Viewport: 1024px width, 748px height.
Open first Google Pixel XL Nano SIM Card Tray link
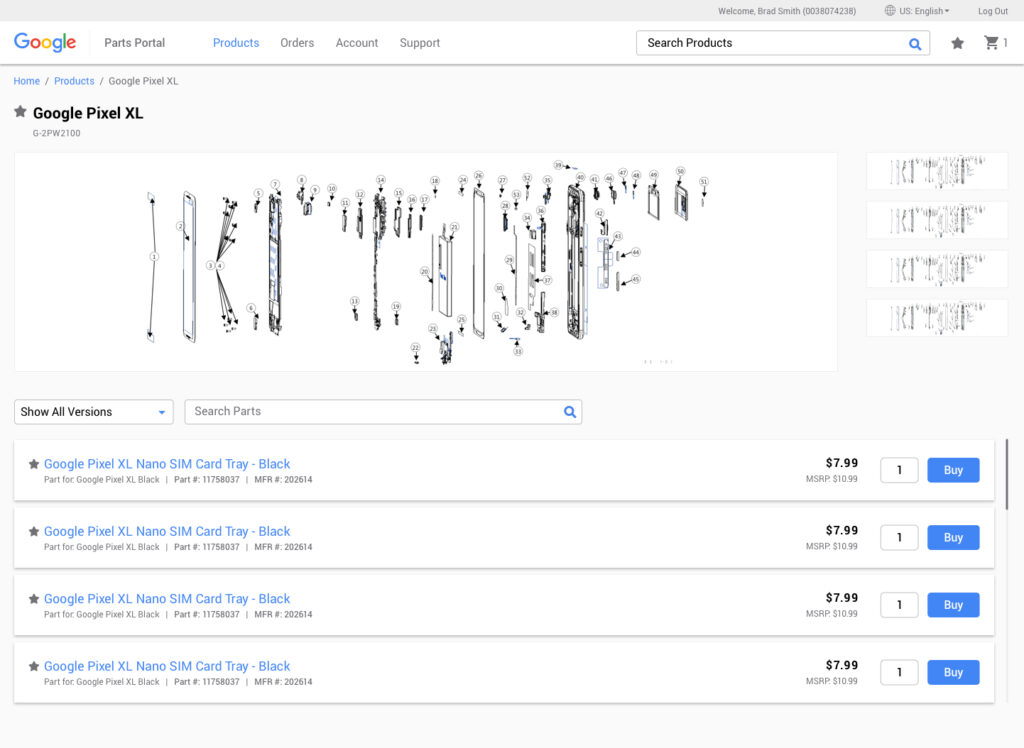click(x=167, y=464)
